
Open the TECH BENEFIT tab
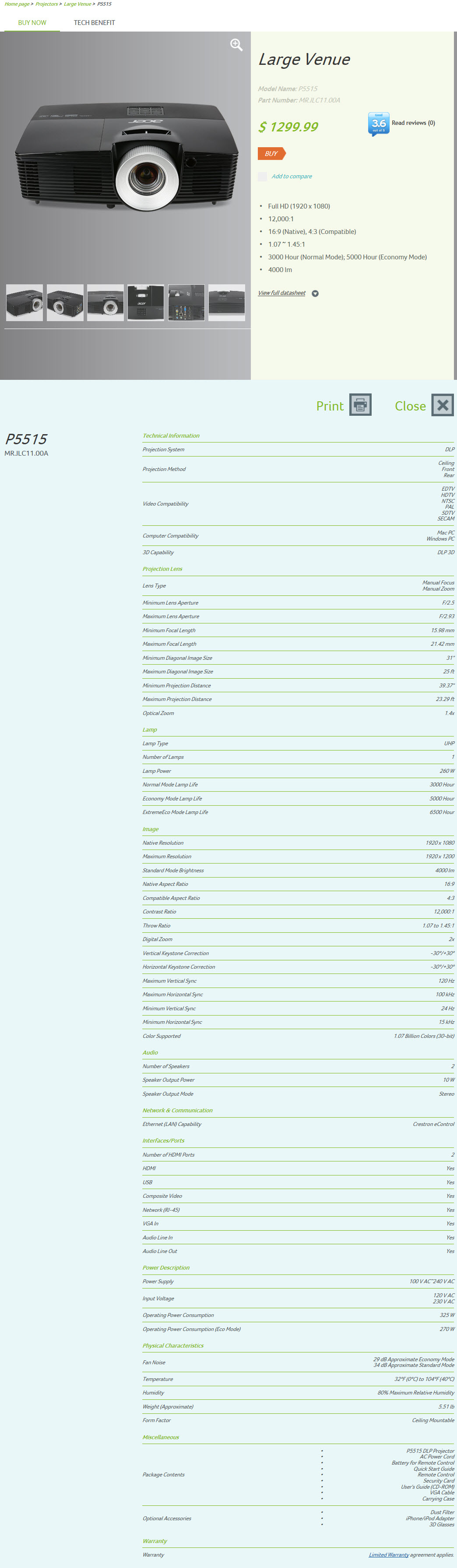pos(94,22)
